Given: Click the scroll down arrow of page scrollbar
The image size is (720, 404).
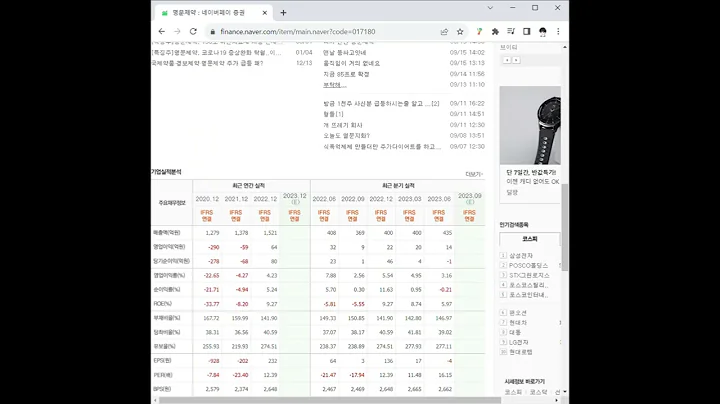Looking at the screenshot, I should [565, 392].
